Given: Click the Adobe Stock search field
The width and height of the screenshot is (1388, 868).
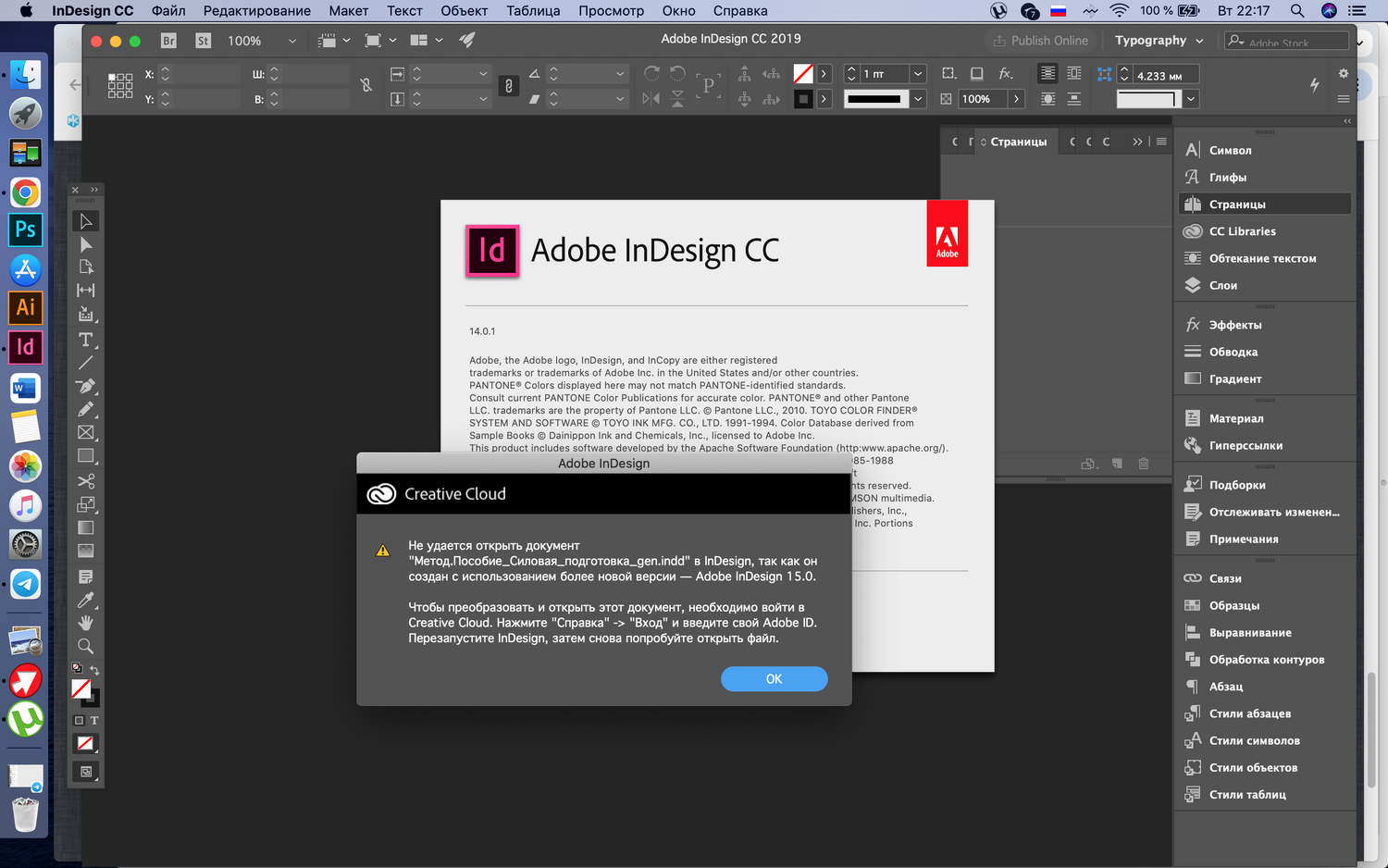Looking at the screenshot, I should click(x=1286, y=41).
